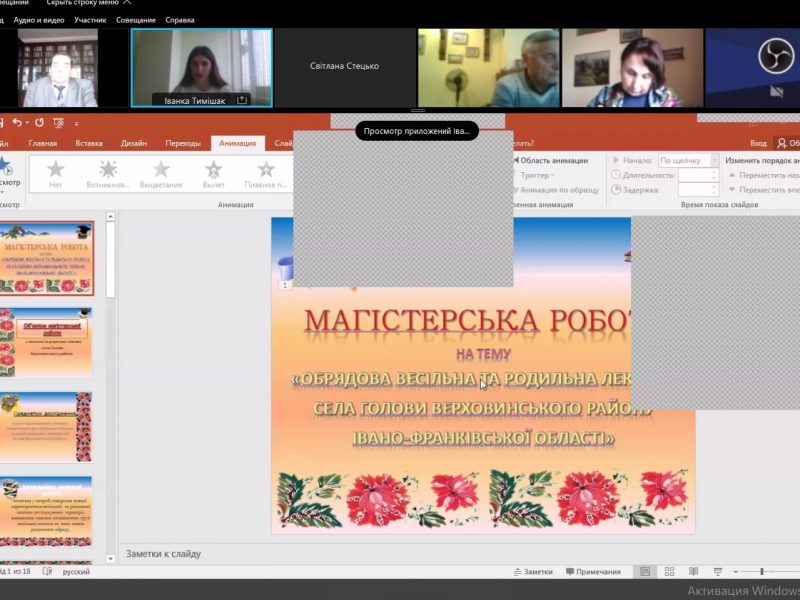Click 'Вход' sign-in link
The width and height of the screenshot is (800, 600).
pos(758,143)
